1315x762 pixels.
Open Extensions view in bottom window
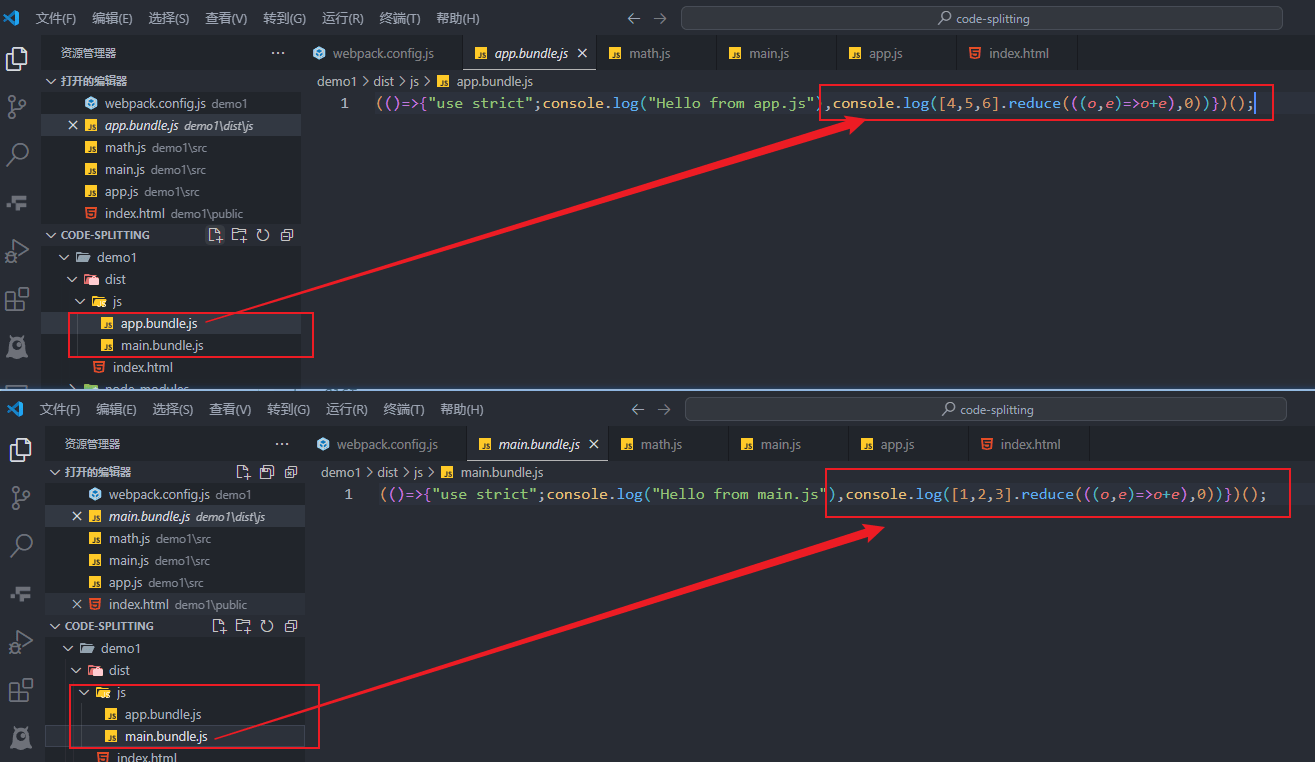click(20, 690)
